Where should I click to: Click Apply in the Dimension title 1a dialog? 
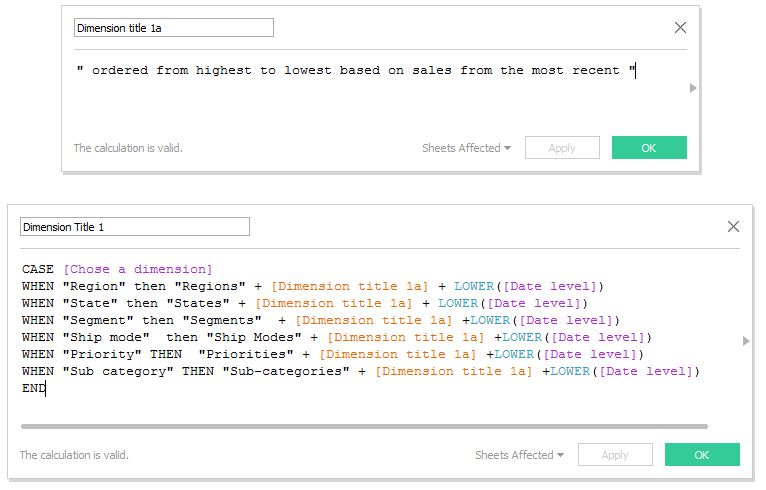pyautogui.click(x=562, y=148)
